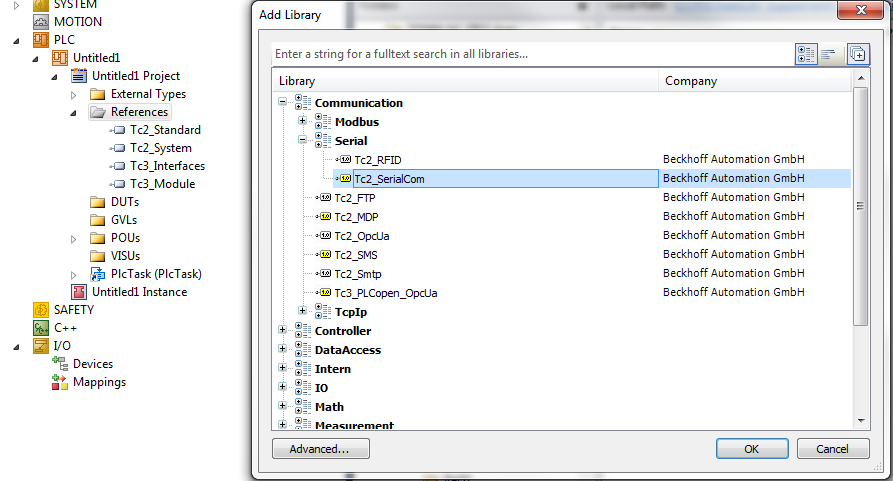Click the Tc2_Standard library reference icon
Screen dimensions: 893x481
[x=118, y=130]
